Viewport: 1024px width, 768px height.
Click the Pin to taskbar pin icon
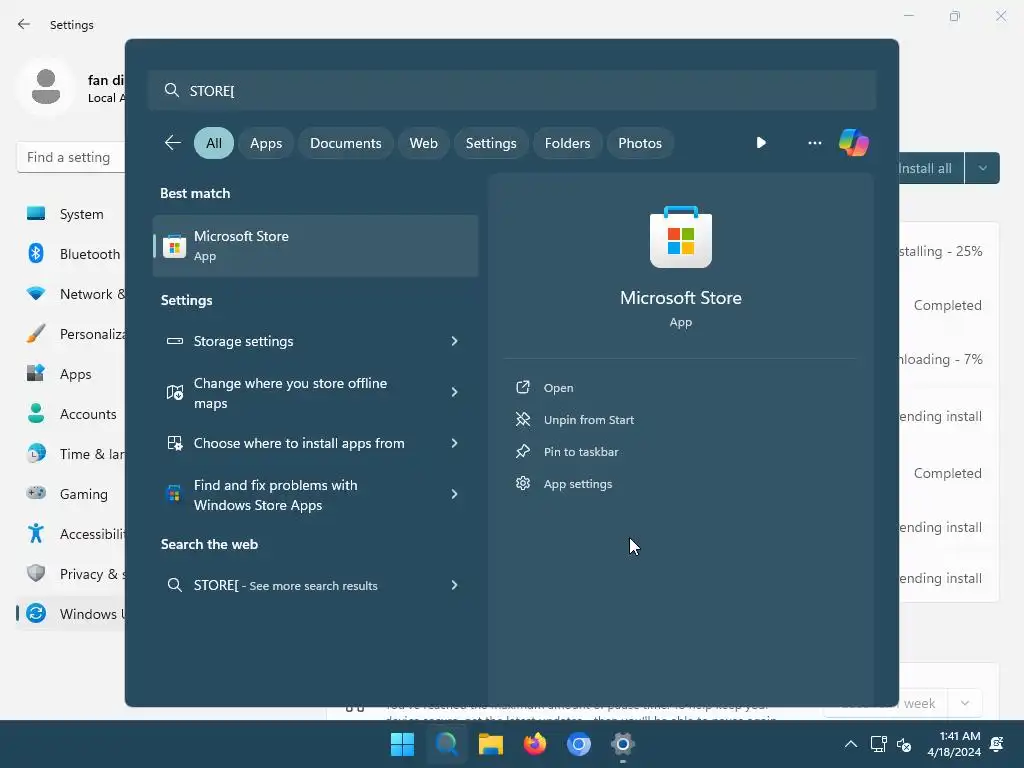522,451
